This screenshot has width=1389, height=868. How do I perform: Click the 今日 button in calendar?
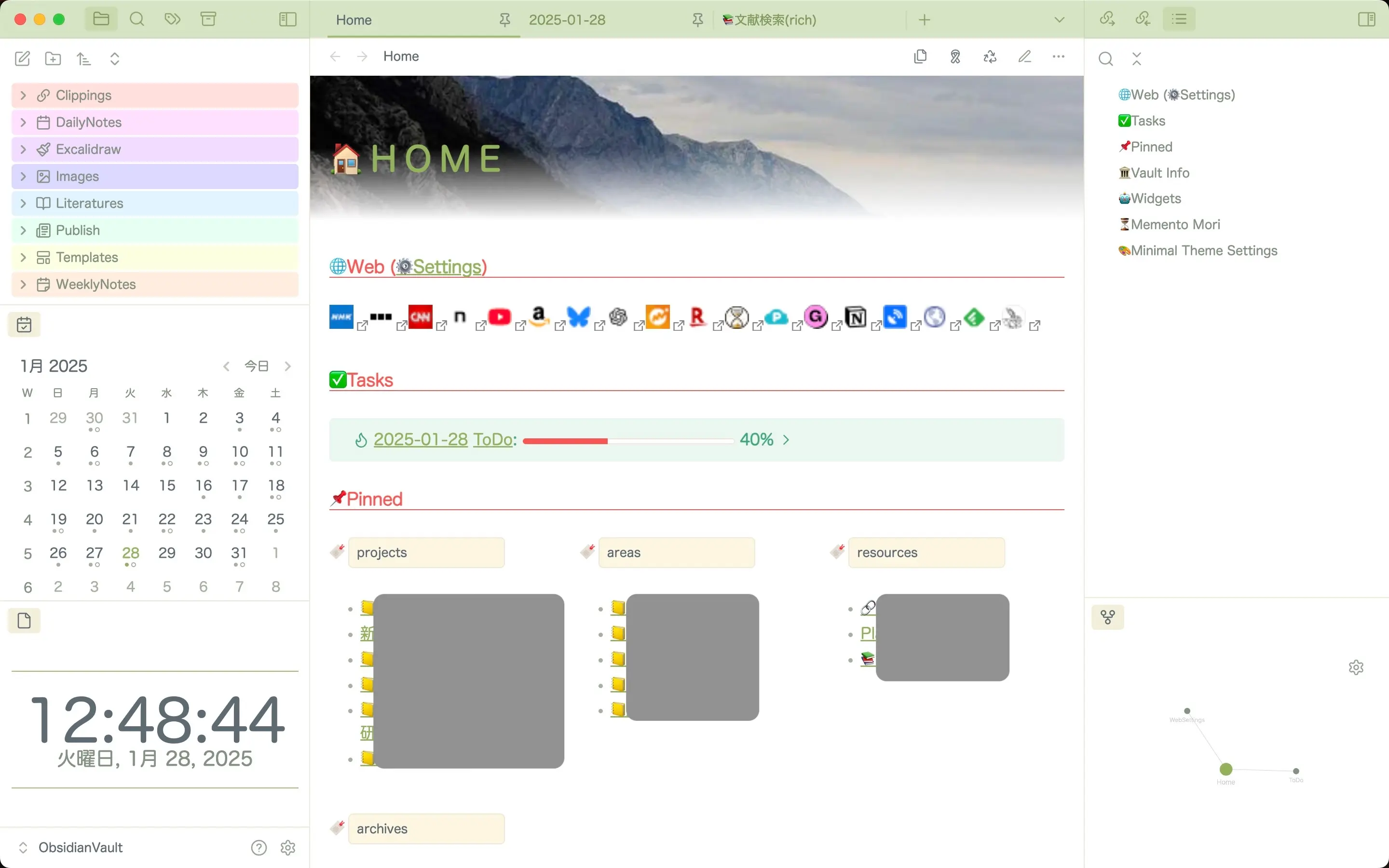[257, 366]
